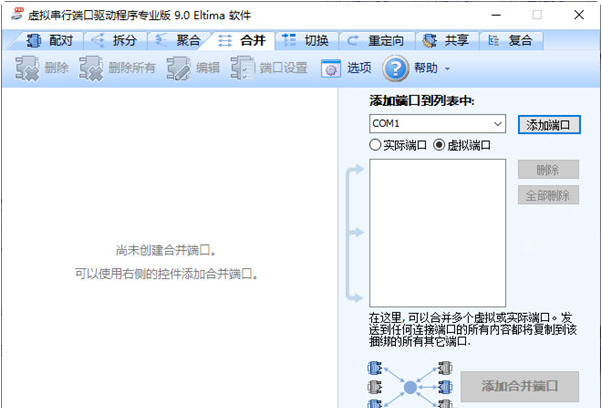Click the 切换 tab switch icon
The width and height of the screenshot is (602, 408).
click(x=289, y=40)
